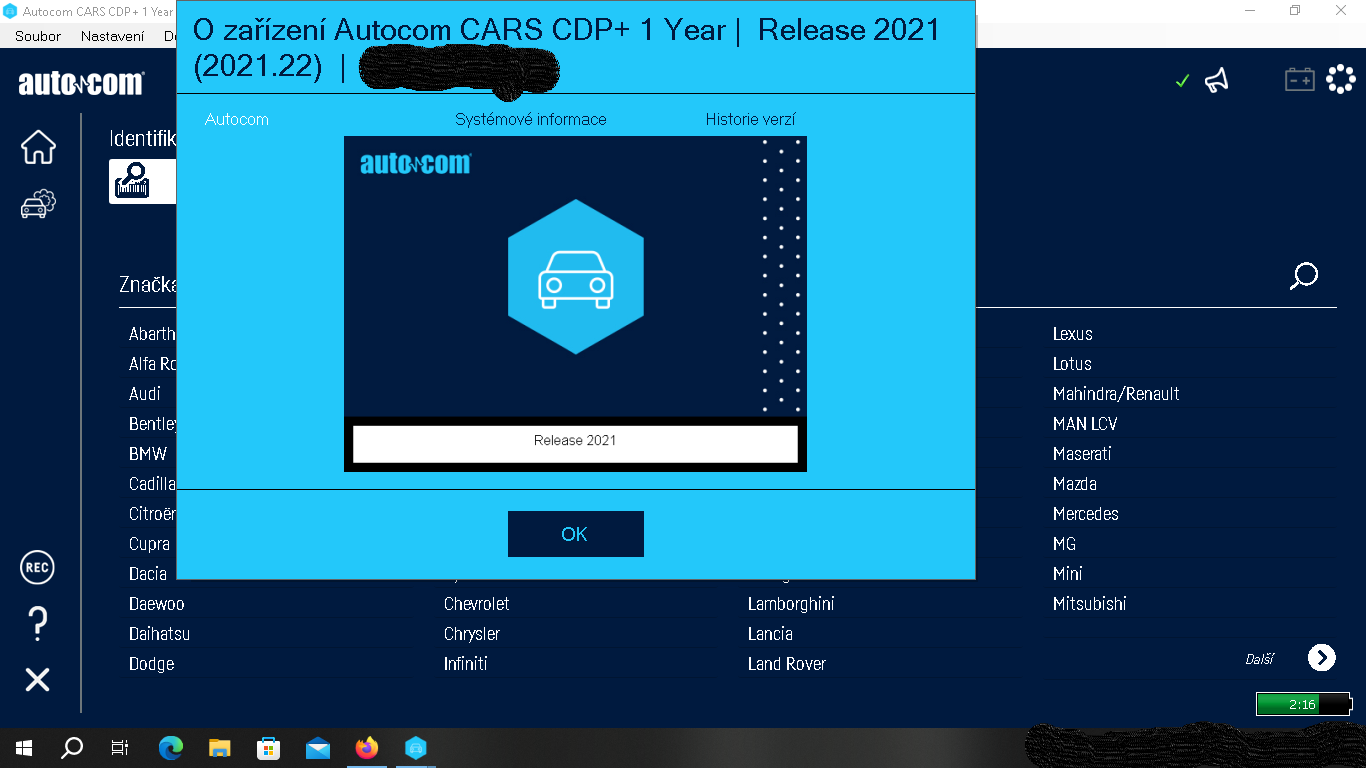
Task: Click the green checkmark status icon
Action: pos(1182,81)
